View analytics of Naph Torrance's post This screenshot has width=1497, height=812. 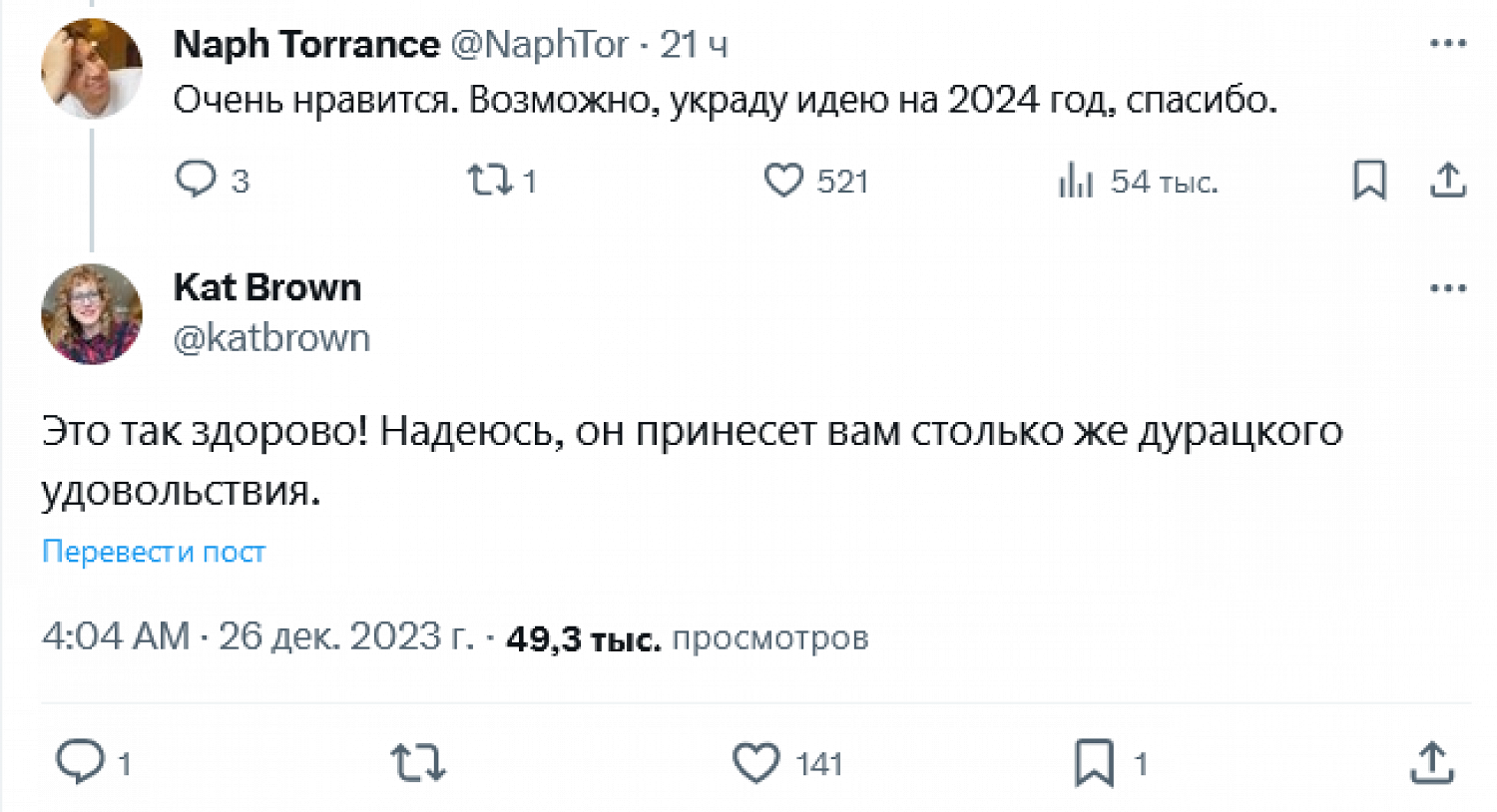tap(1076, 182)
